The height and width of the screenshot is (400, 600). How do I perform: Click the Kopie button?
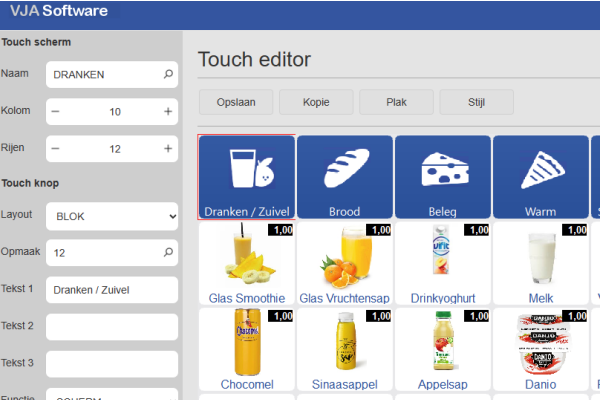[317, 102]
